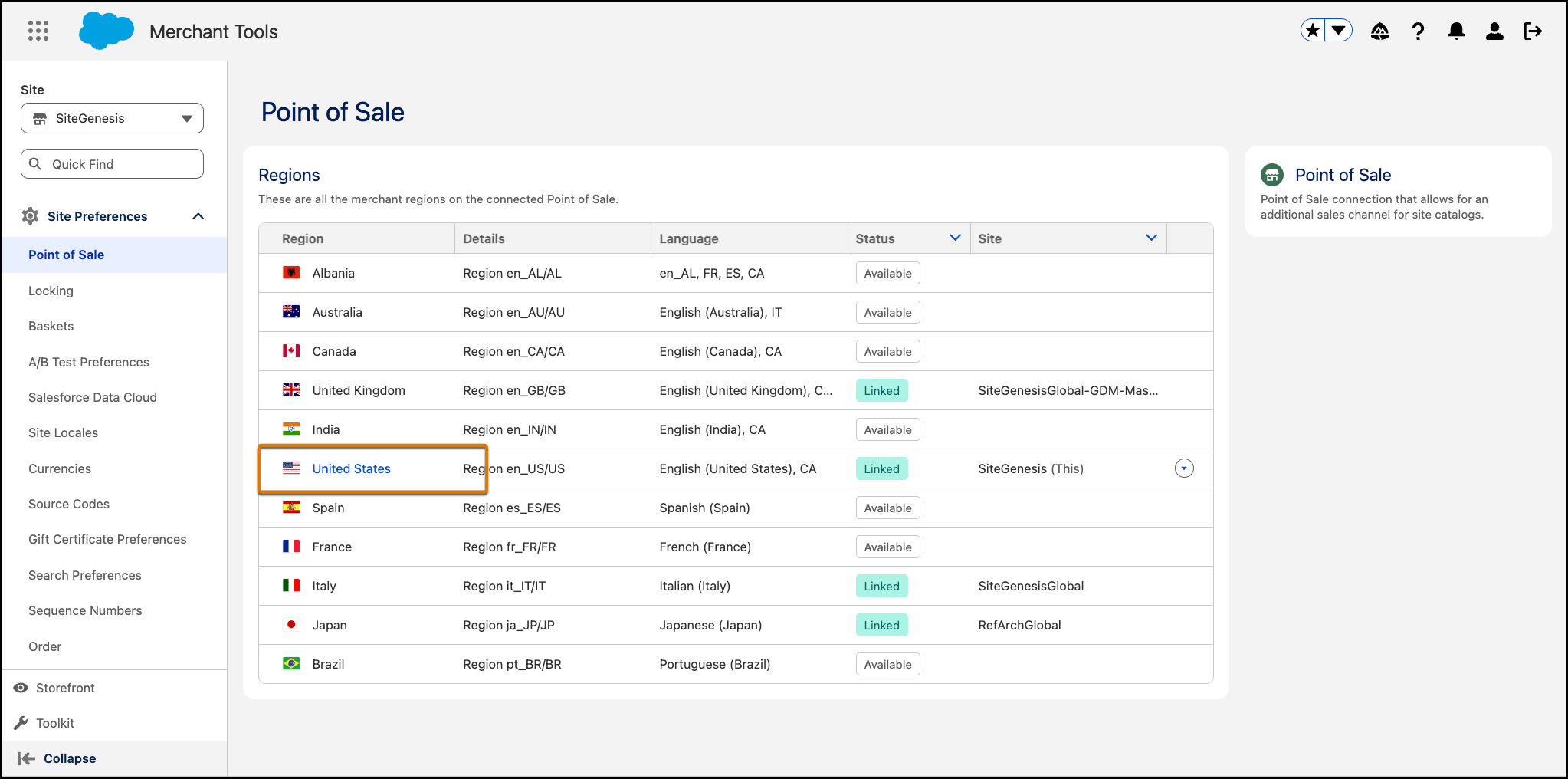
Task: Open the United States region link
Action: pyautogui.click(x=352, y=468)
